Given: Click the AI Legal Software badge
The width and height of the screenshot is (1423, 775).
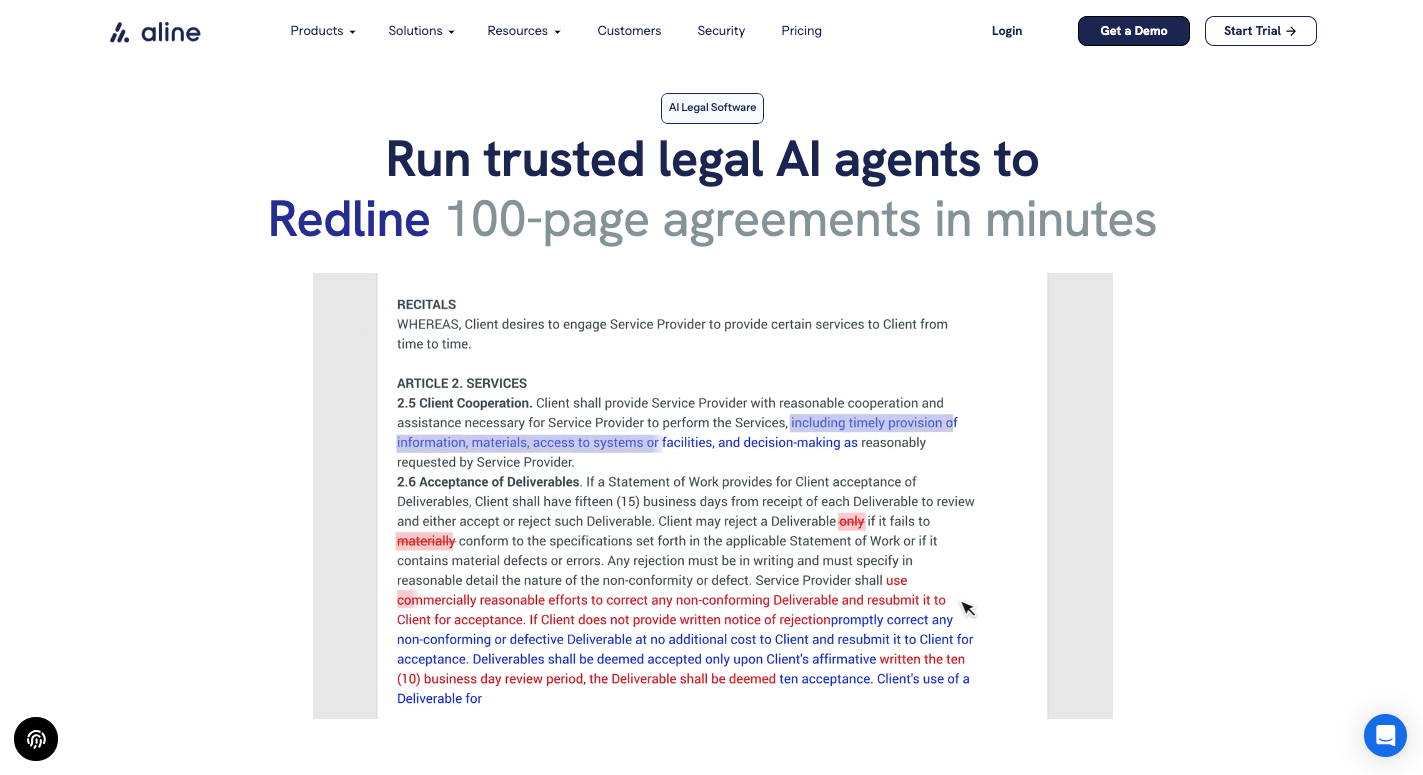Looking at the screenshot, I should click(x=712, y=108).
